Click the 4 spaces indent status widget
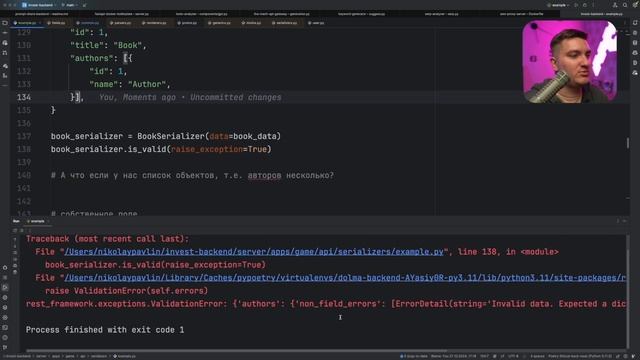Image resolution: width=640 pixels, height=360 pixels. pos(537,356)
